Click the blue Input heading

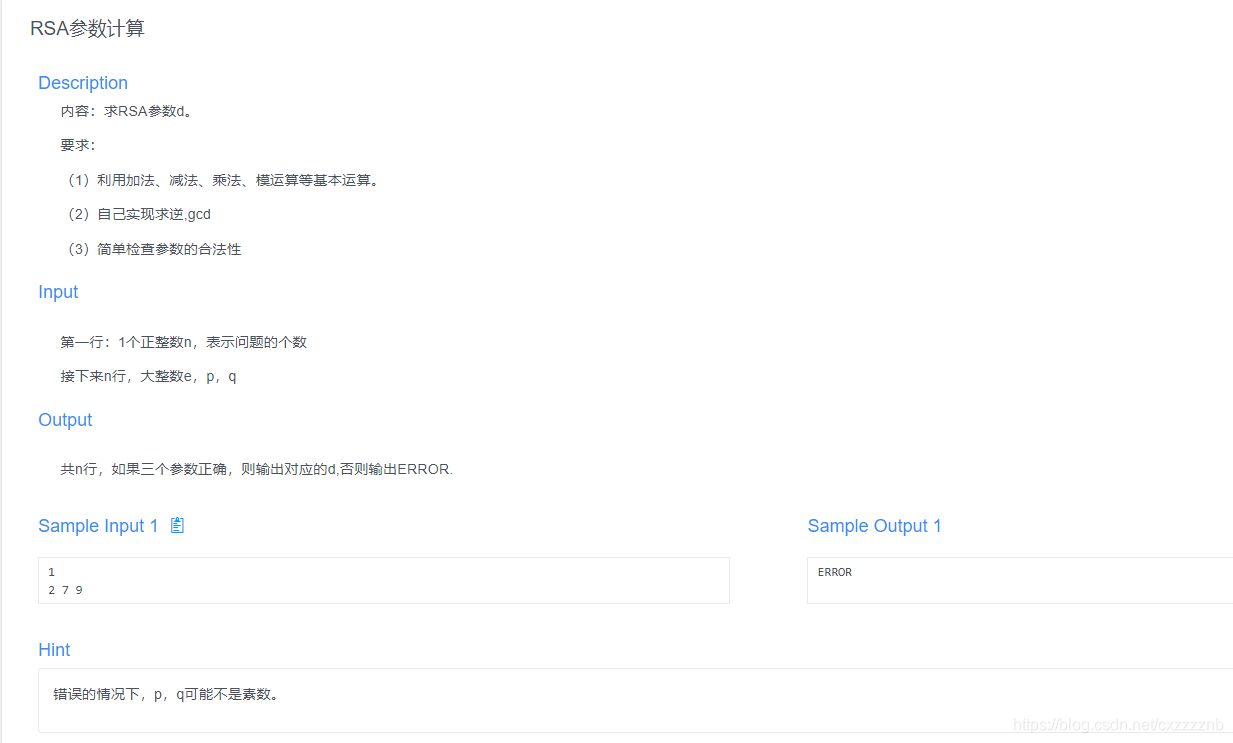(x=58, y=292)
